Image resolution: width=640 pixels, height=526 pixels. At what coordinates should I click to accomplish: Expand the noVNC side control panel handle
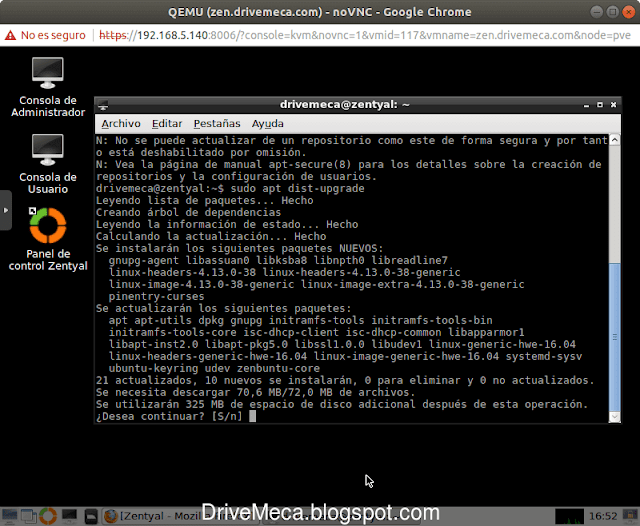5,211
